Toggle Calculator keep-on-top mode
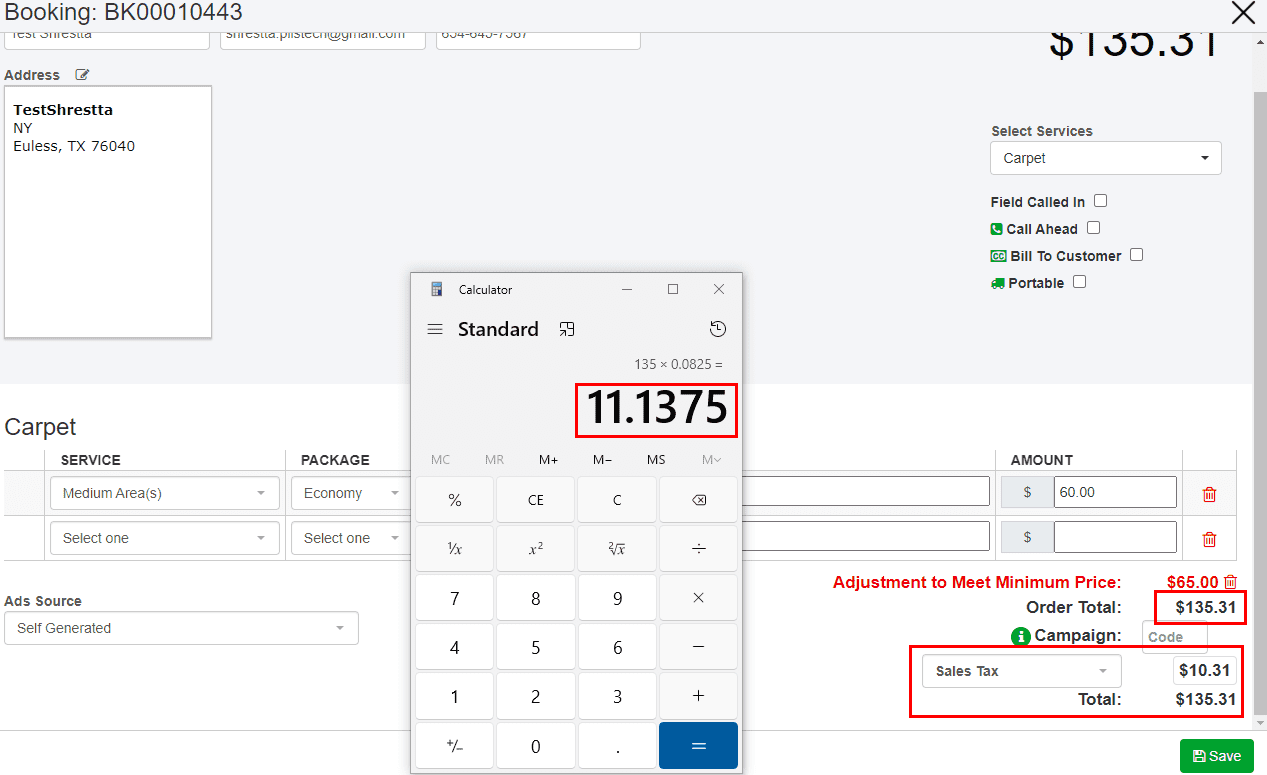 coord(567,329)
